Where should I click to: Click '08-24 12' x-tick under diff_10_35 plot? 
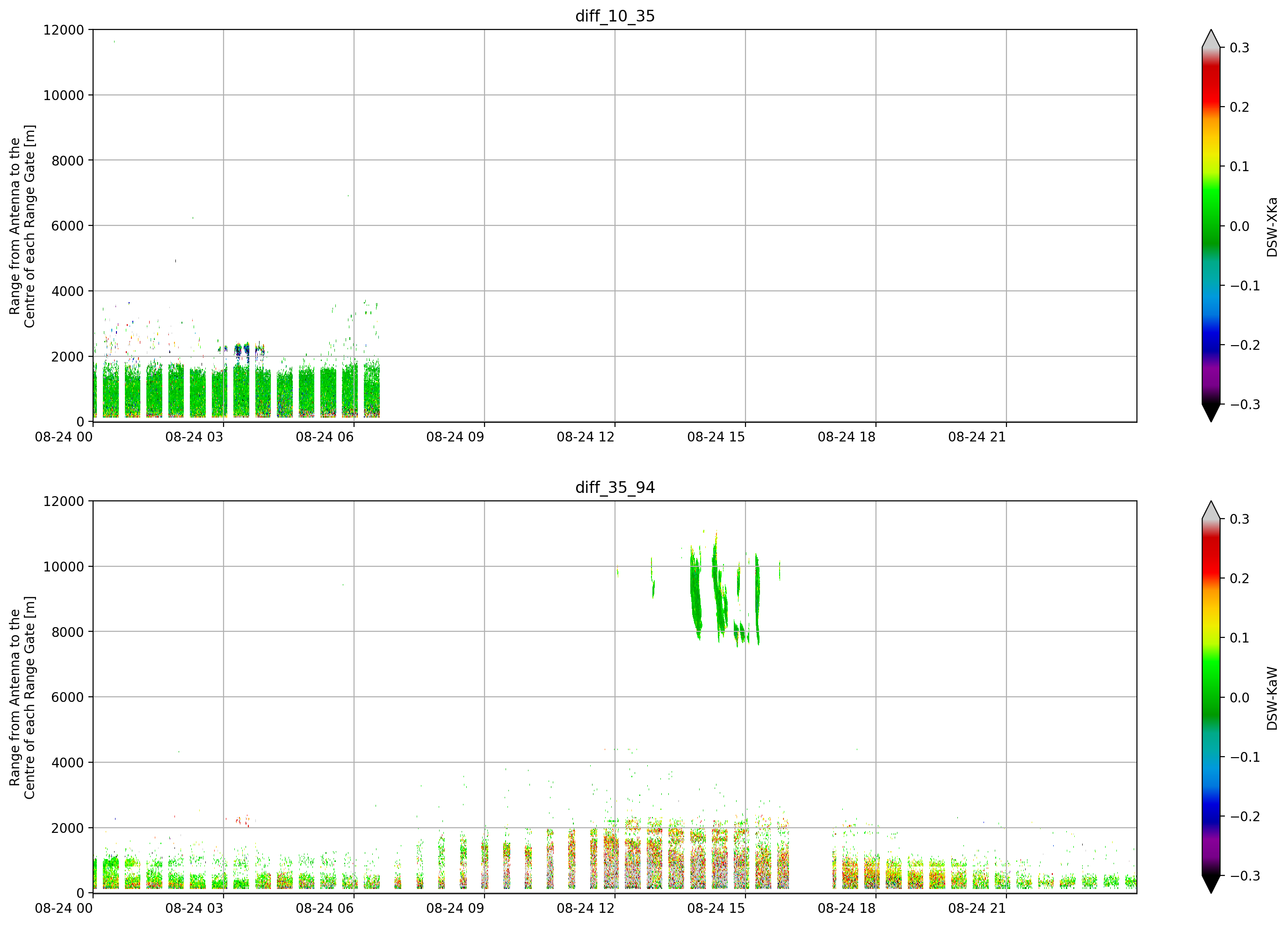click(x=586, y=437)
